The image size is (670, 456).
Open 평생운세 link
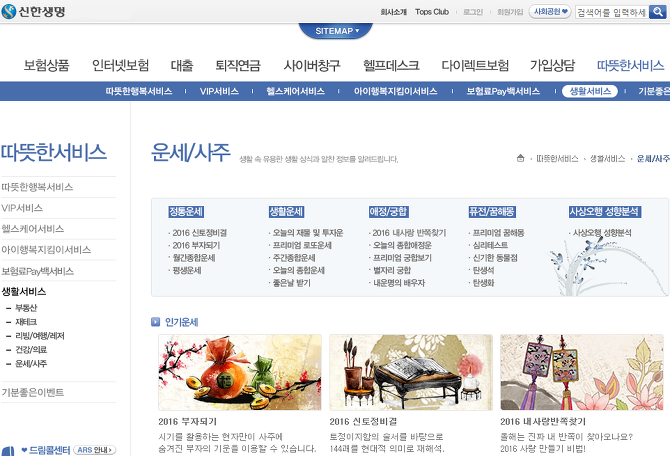coord(187,270)
